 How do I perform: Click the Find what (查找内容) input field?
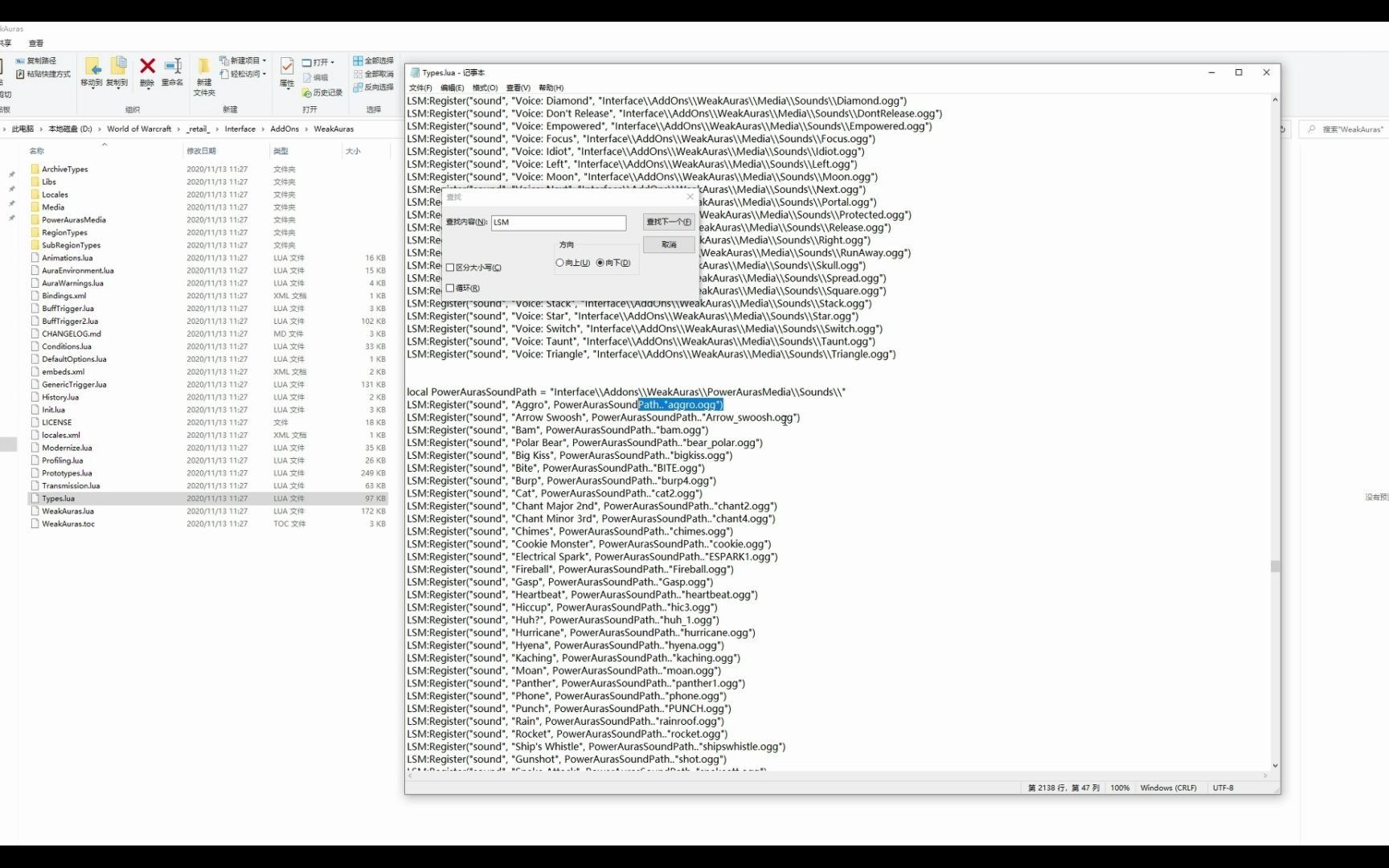click(x=559, y=223)
